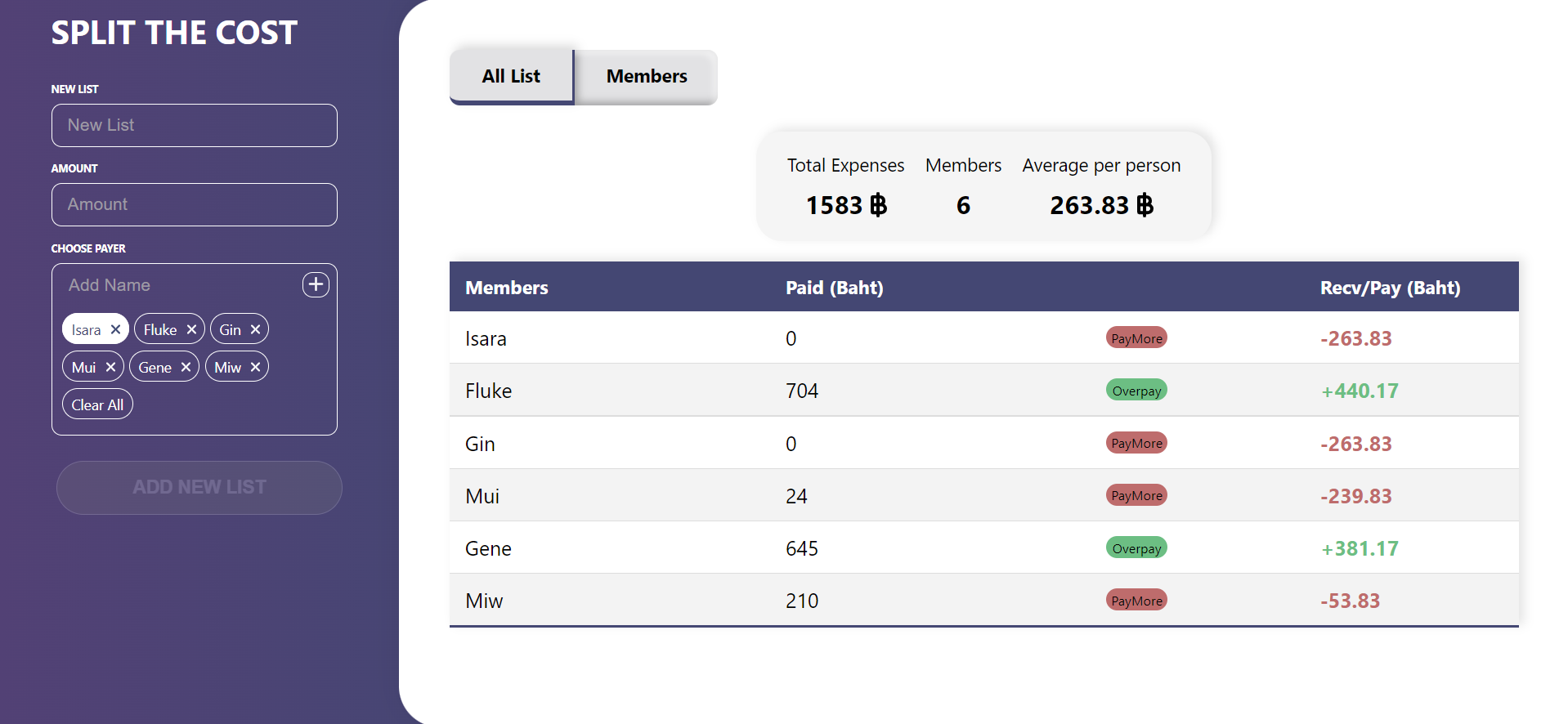Click the Members column header in table

point(507,288)
